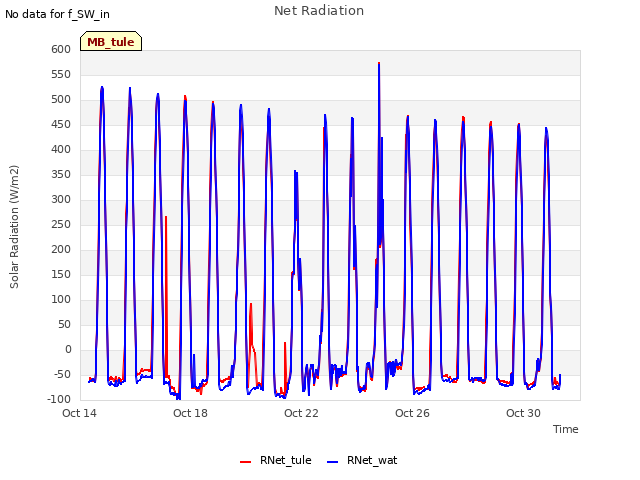Click the Oct 26 x-axis tick label

click(x=412, y=413)
